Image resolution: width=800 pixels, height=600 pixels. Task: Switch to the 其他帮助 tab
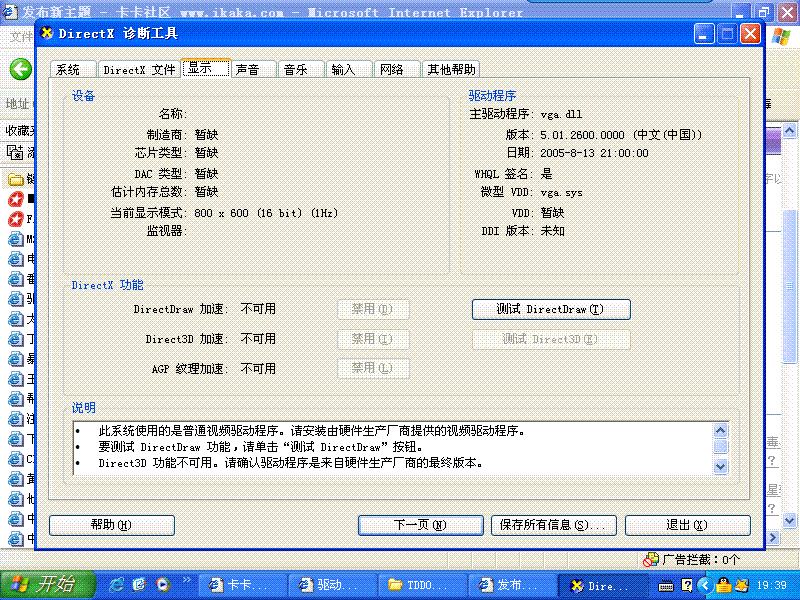(451, 69)
